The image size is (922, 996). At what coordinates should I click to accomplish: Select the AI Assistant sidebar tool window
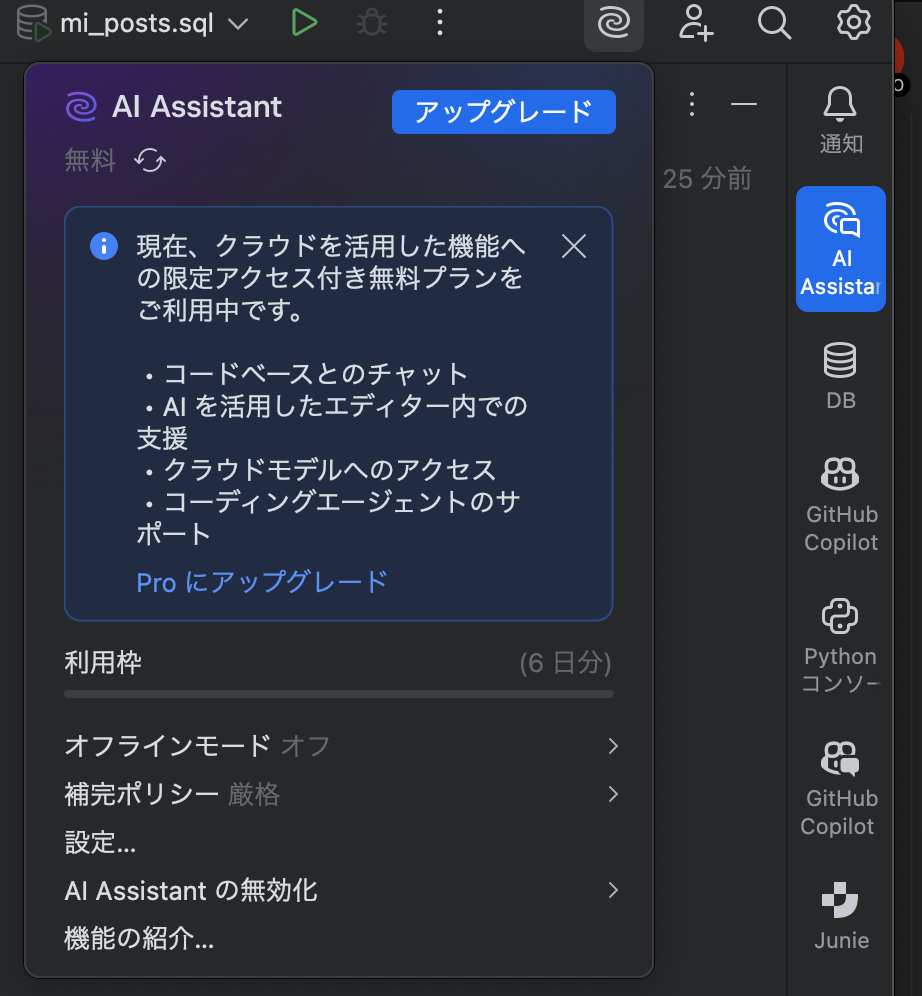(841, 249)
